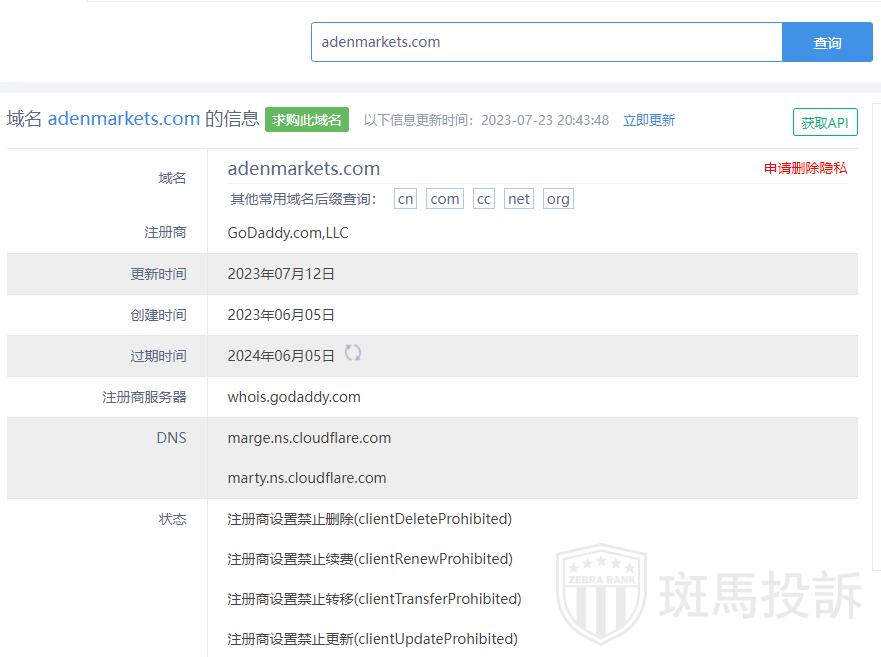Screen dimensions: 881x657
Task: Click the blue 查询 search button
Action: click(x=827, y=42)
